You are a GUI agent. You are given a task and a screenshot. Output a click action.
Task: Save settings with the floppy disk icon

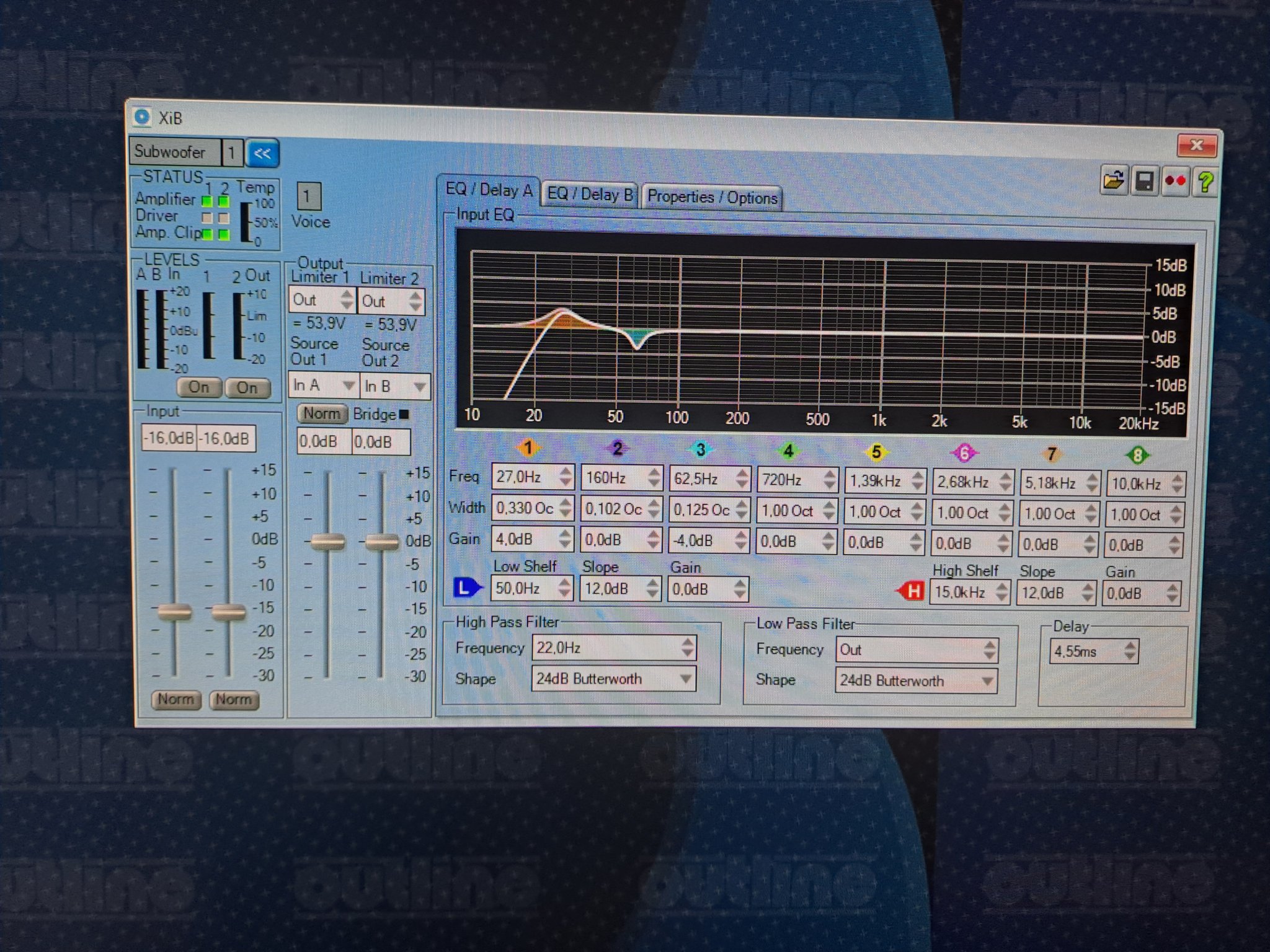coord(1144,182)
